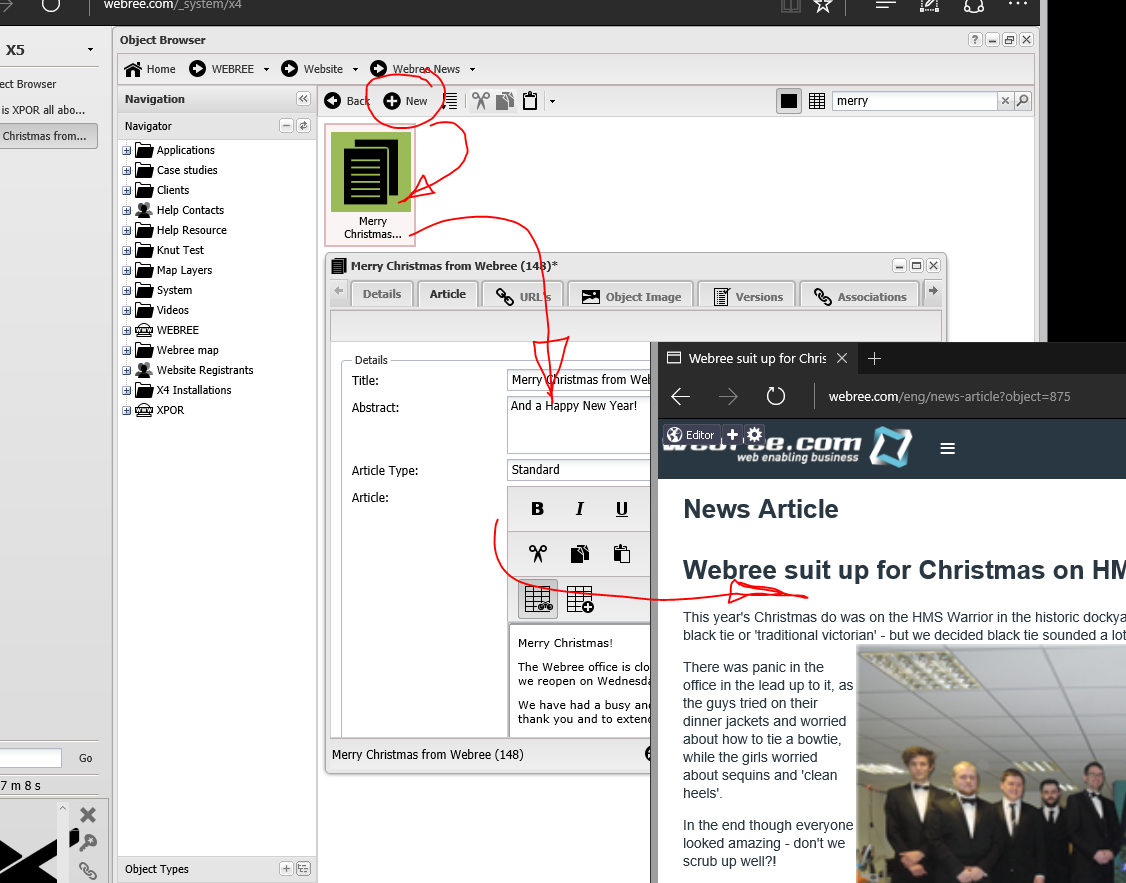The width and height of the screenshot is (1126, 883).
Task: Open the Versions tab
Action: (747, 296)
